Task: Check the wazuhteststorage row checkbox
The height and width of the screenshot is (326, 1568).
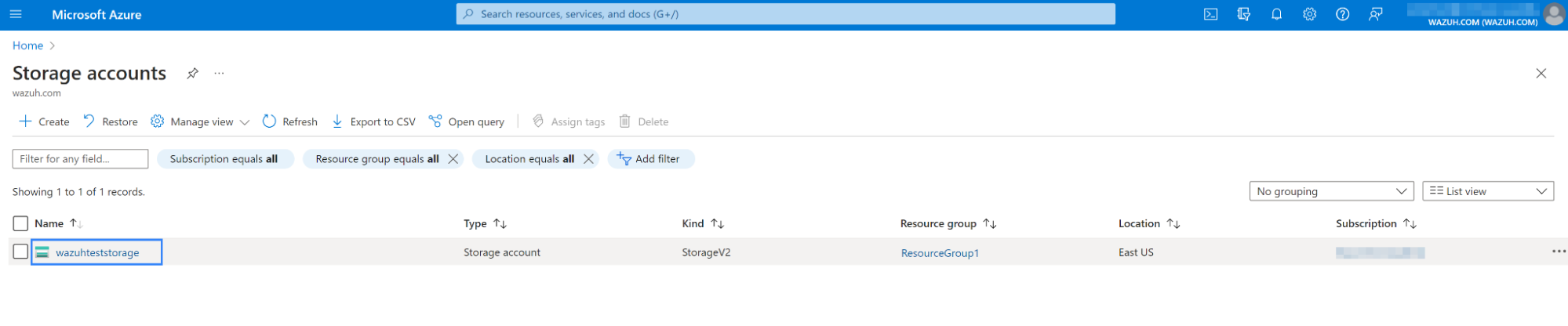Action: (x=20, y=252)
